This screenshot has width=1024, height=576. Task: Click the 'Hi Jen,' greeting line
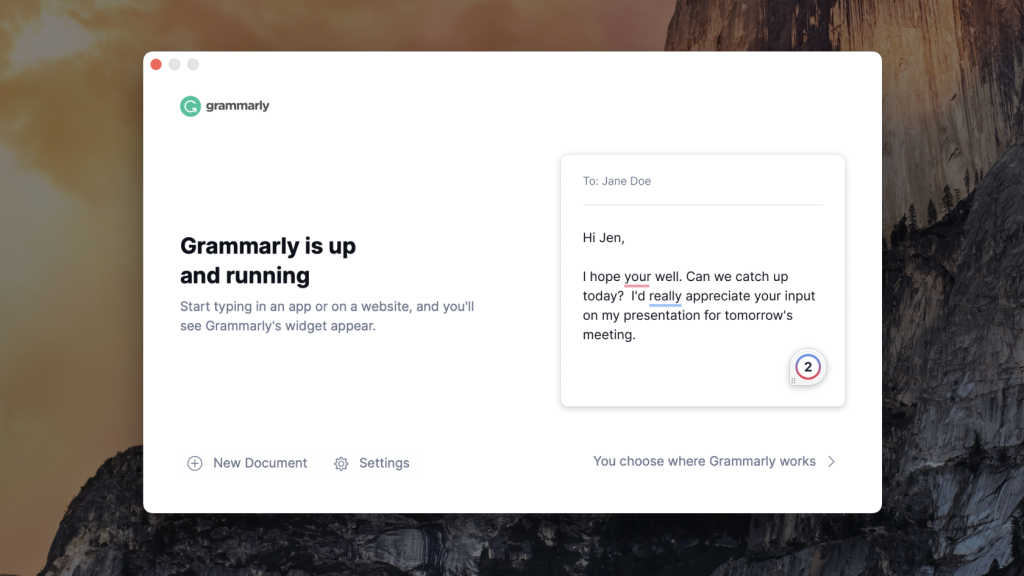point(604,238)
